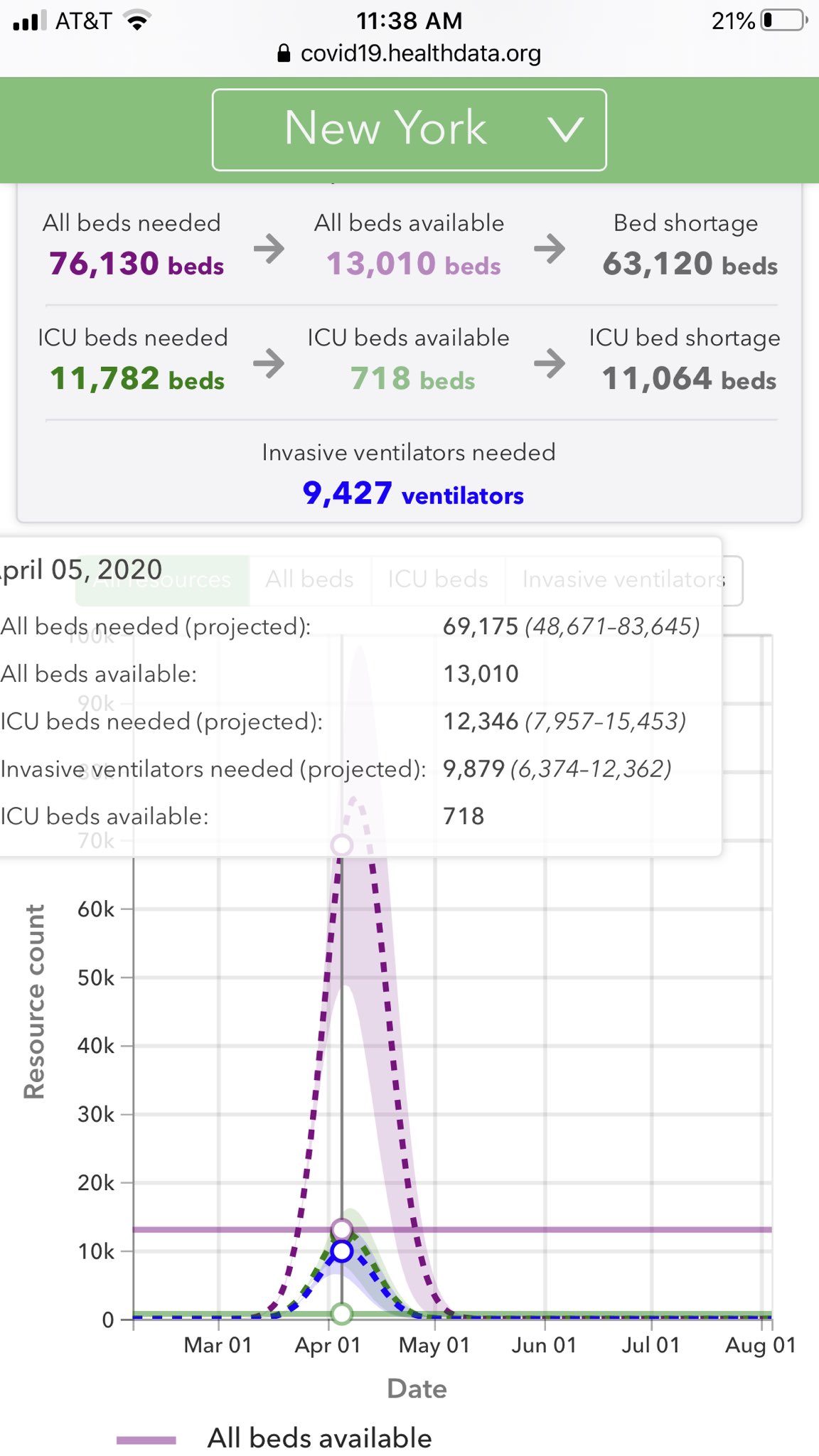Tap the arrow before ICU bed shortage
The height and width of the screenshot is (1456, 819).
[550, 364]
